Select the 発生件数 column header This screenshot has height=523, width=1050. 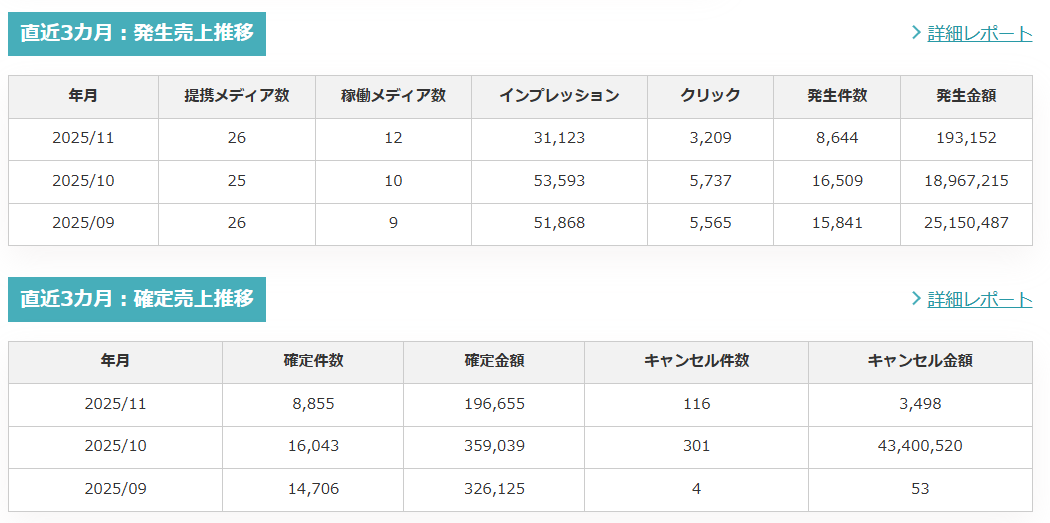point(837,96)
